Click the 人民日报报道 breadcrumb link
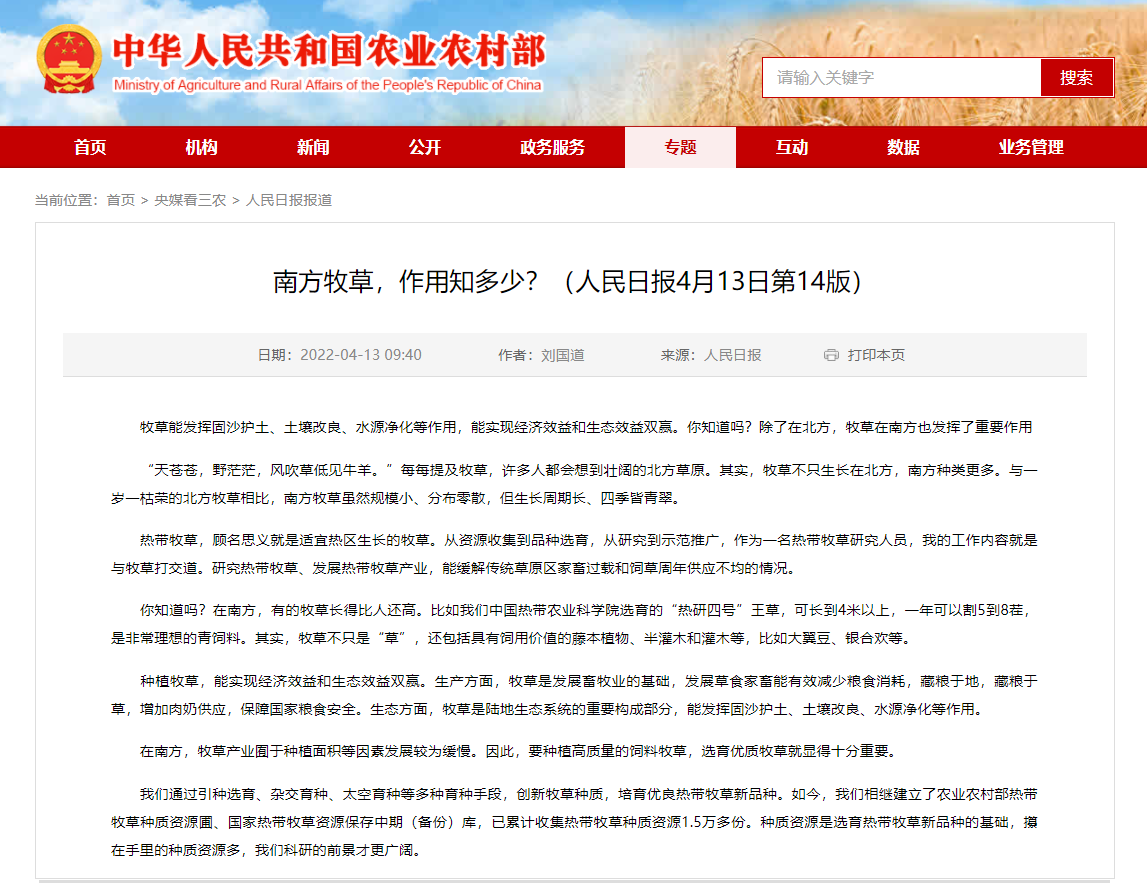 click(x=289, y=200)
